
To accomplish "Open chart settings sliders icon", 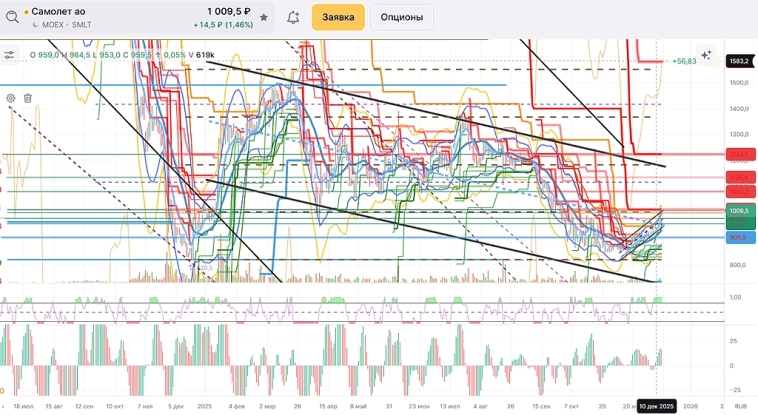I will [x=10, y=55].
